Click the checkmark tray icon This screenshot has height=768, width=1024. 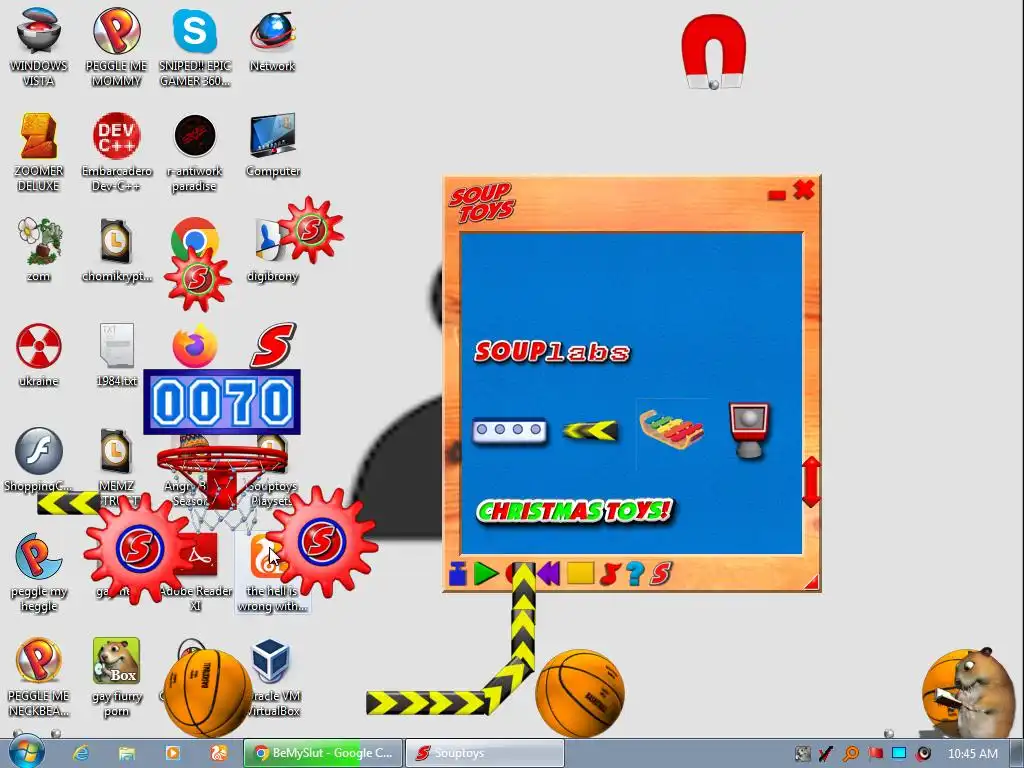coord(826,754)
